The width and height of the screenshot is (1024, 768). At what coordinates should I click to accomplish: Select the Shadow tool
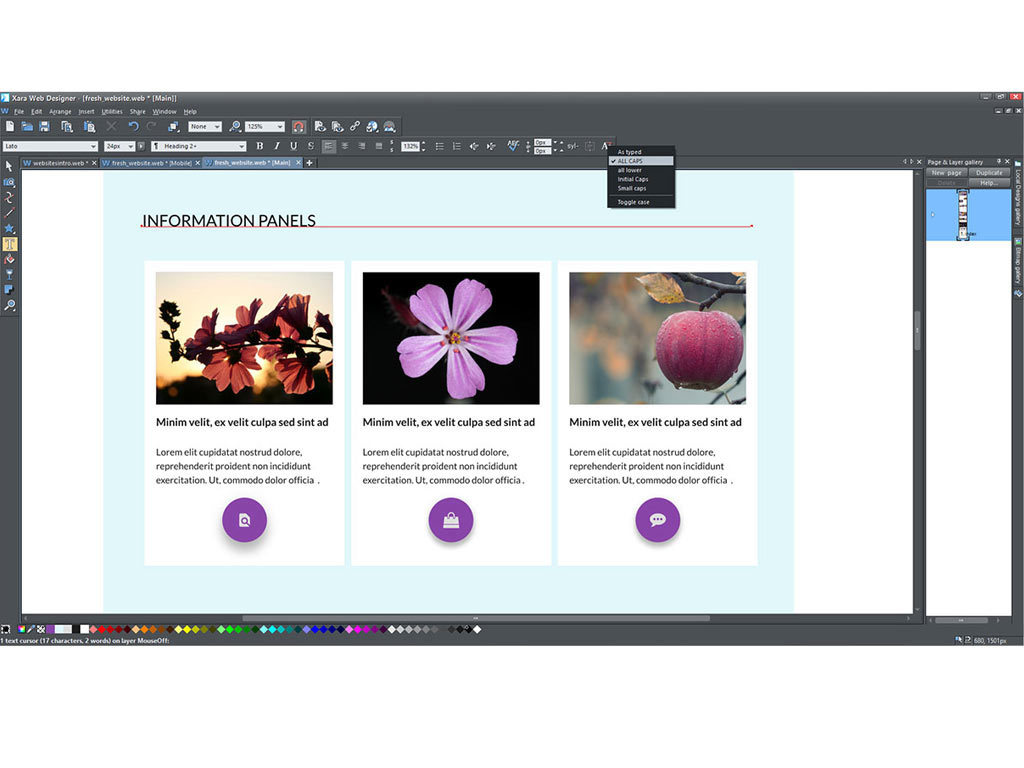pos(9,290)
